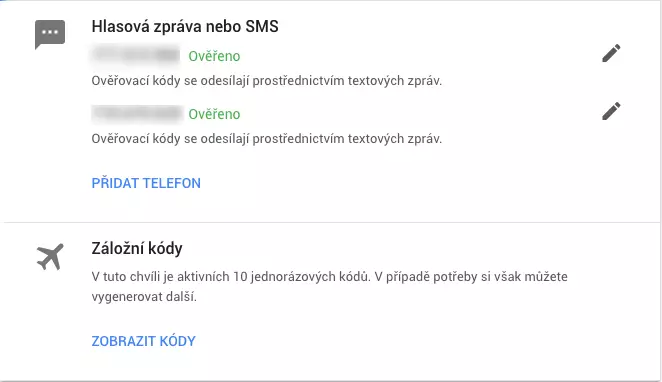Click the divider line between the sections
662x382 pixels.
(x=331, y=222)
